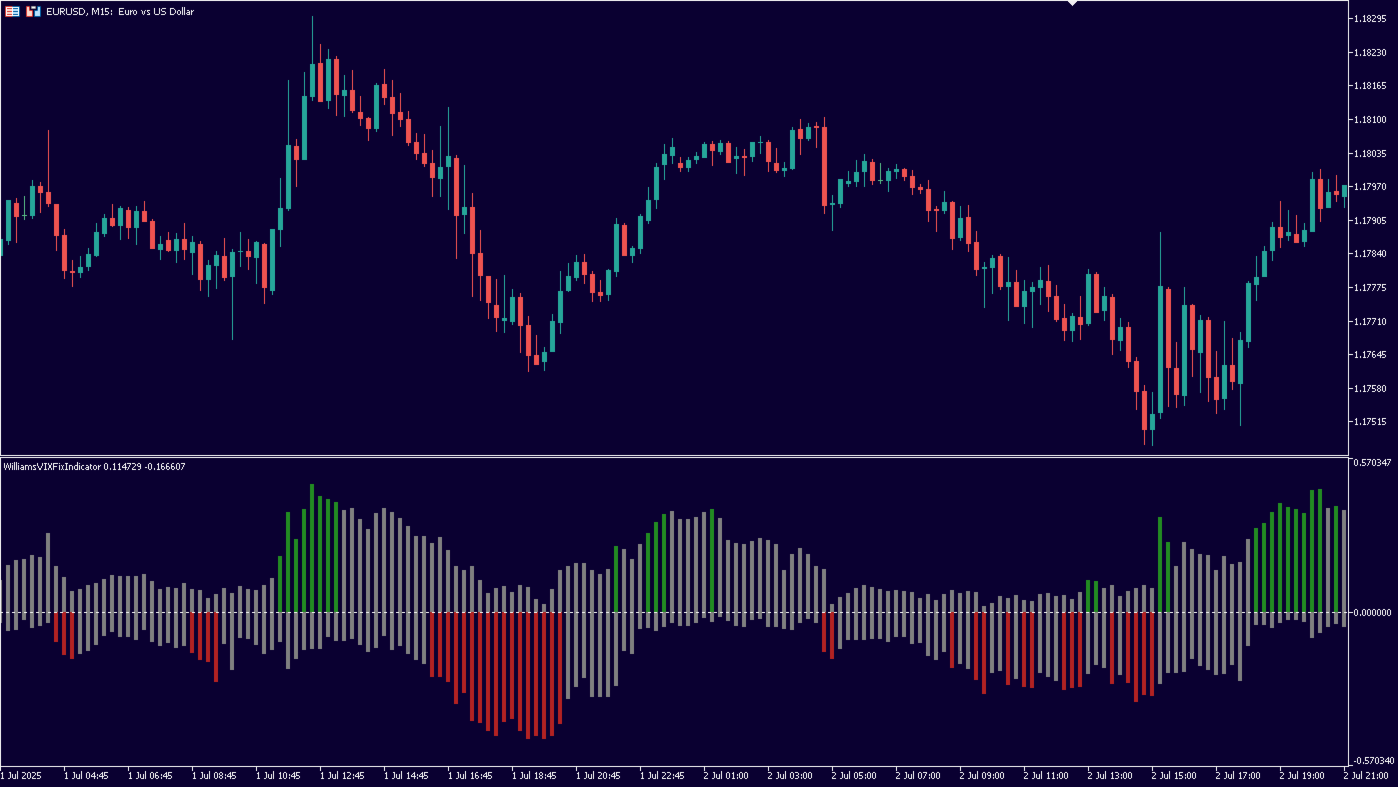Click the '2 Jul 11:00' time label
The height and width of the screenshot is (787, 1398).
pyautogui.click(x=1046, y=776)
